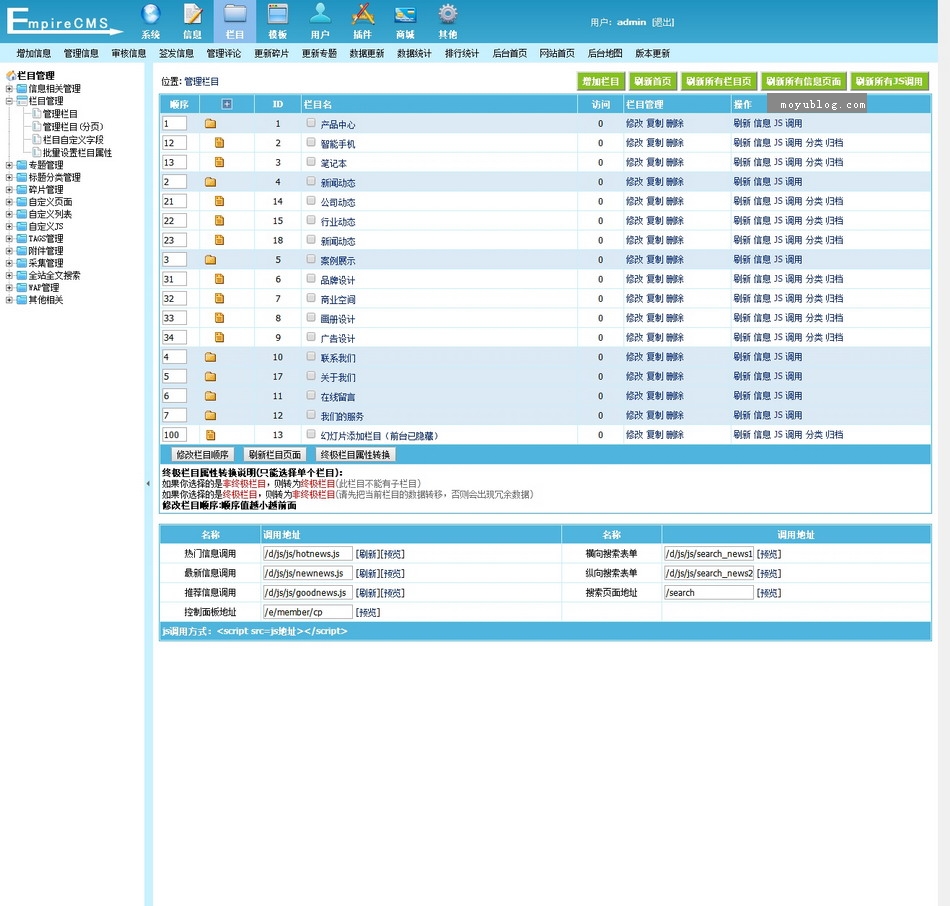
Task: Click the file icon in 幻灯片添加栏目 row
Action: point(210,435)
